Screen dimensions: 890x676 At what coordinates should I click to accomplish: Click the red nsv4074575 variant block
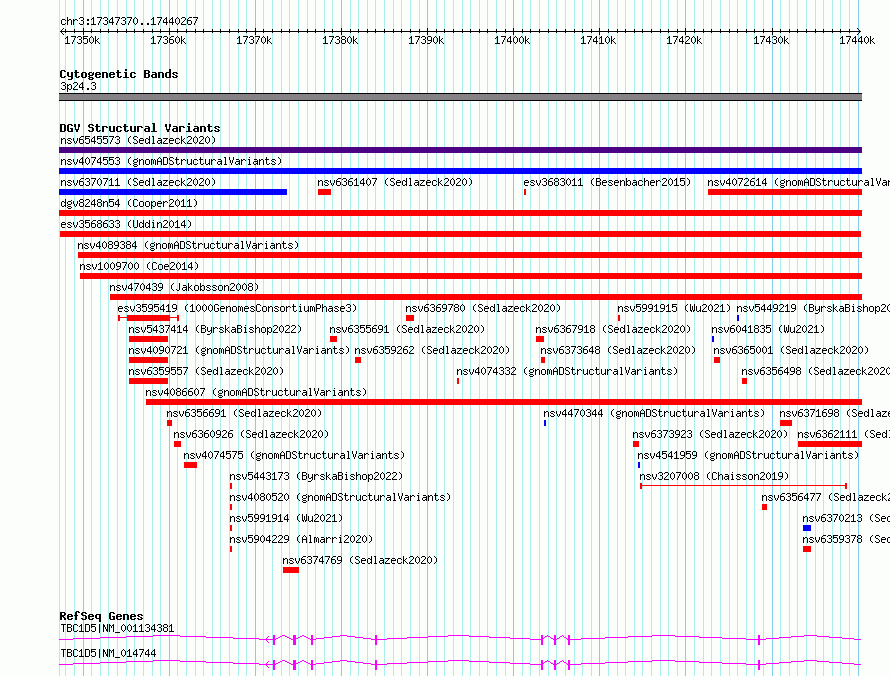click(x=190, y=465)
